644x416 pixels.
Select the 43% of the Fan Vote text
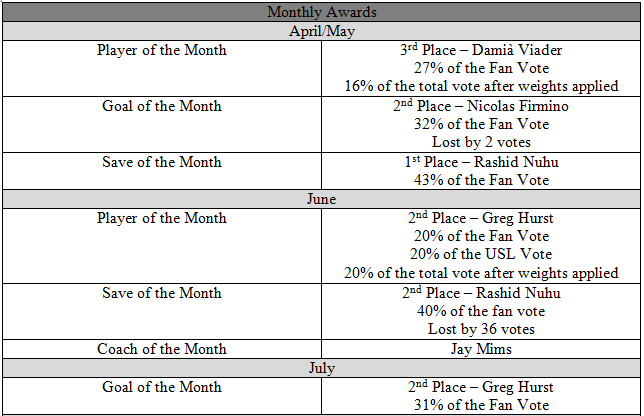481,180
